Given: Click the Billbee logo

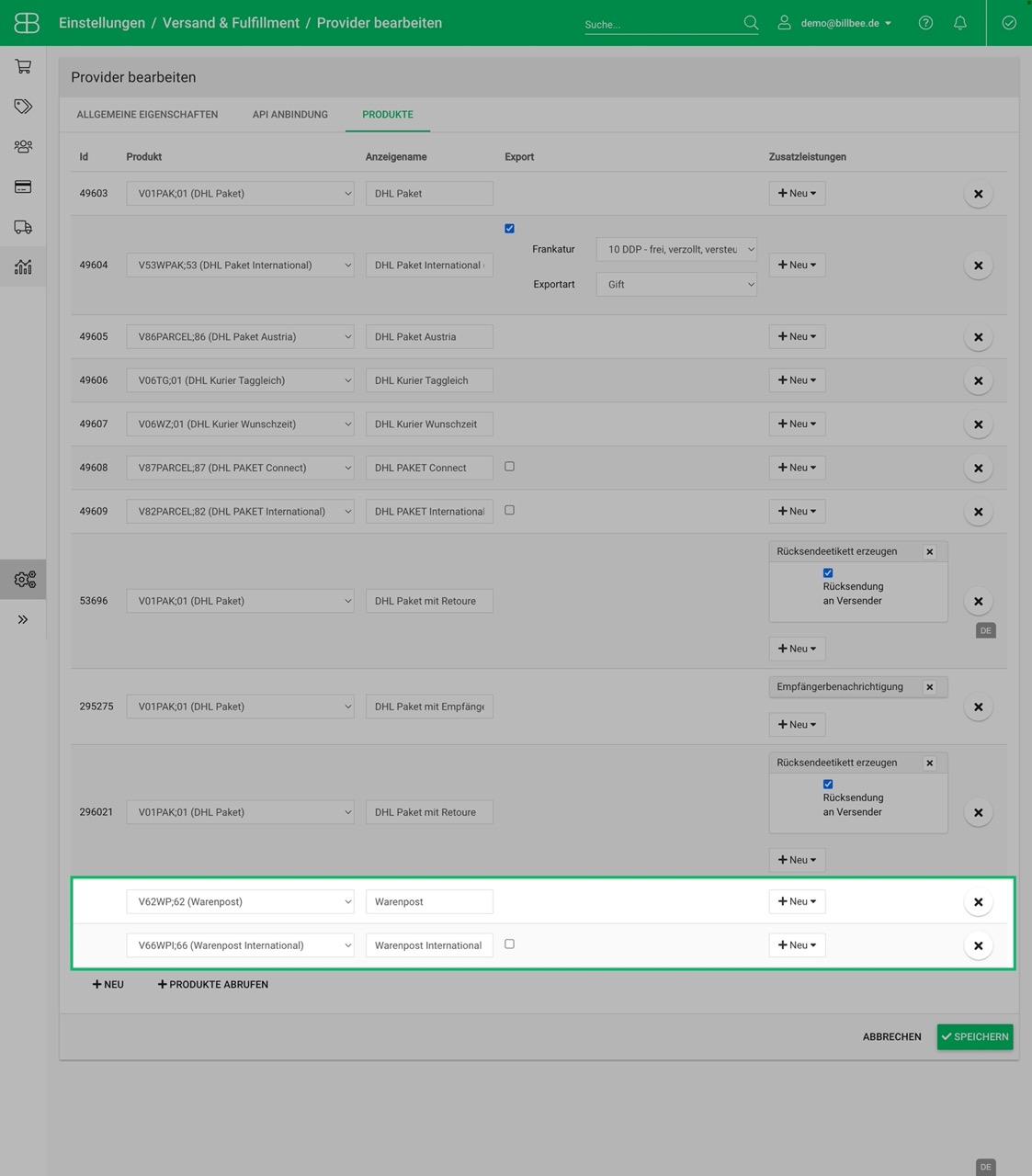Looking at the screenshot, I should coord(27,23).
